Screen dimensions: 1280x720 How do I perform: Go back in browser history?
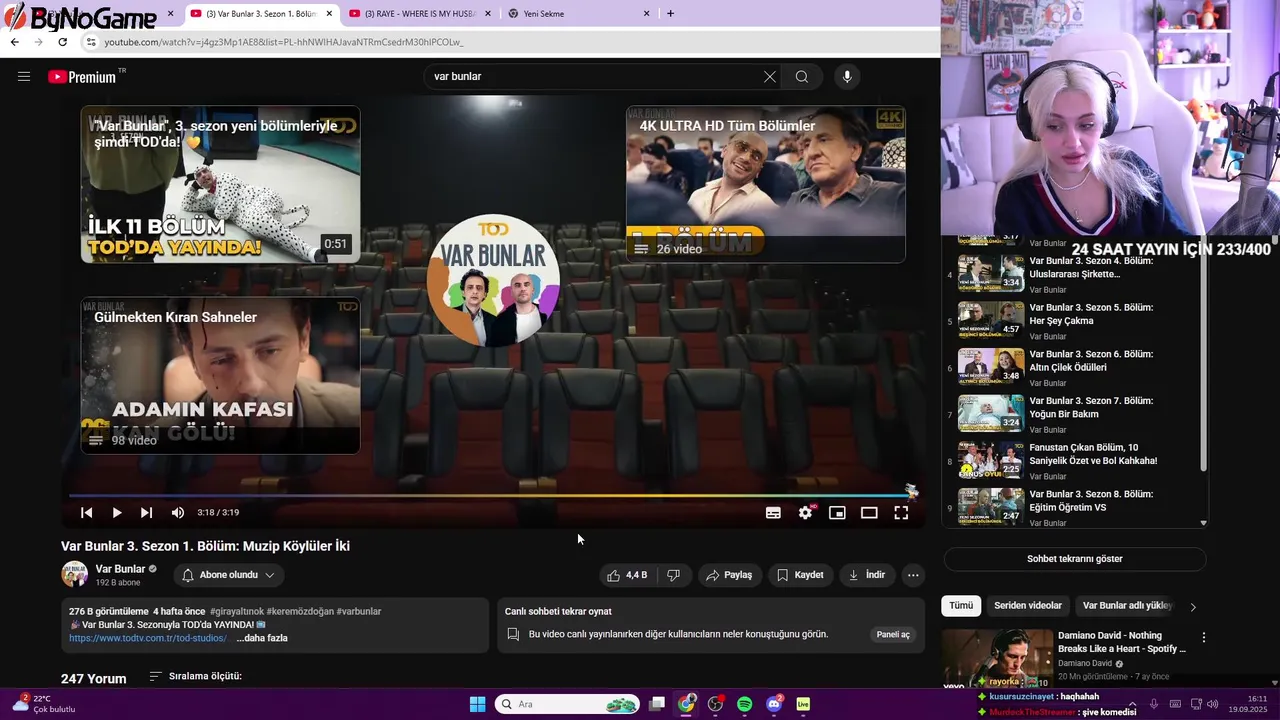14,42
